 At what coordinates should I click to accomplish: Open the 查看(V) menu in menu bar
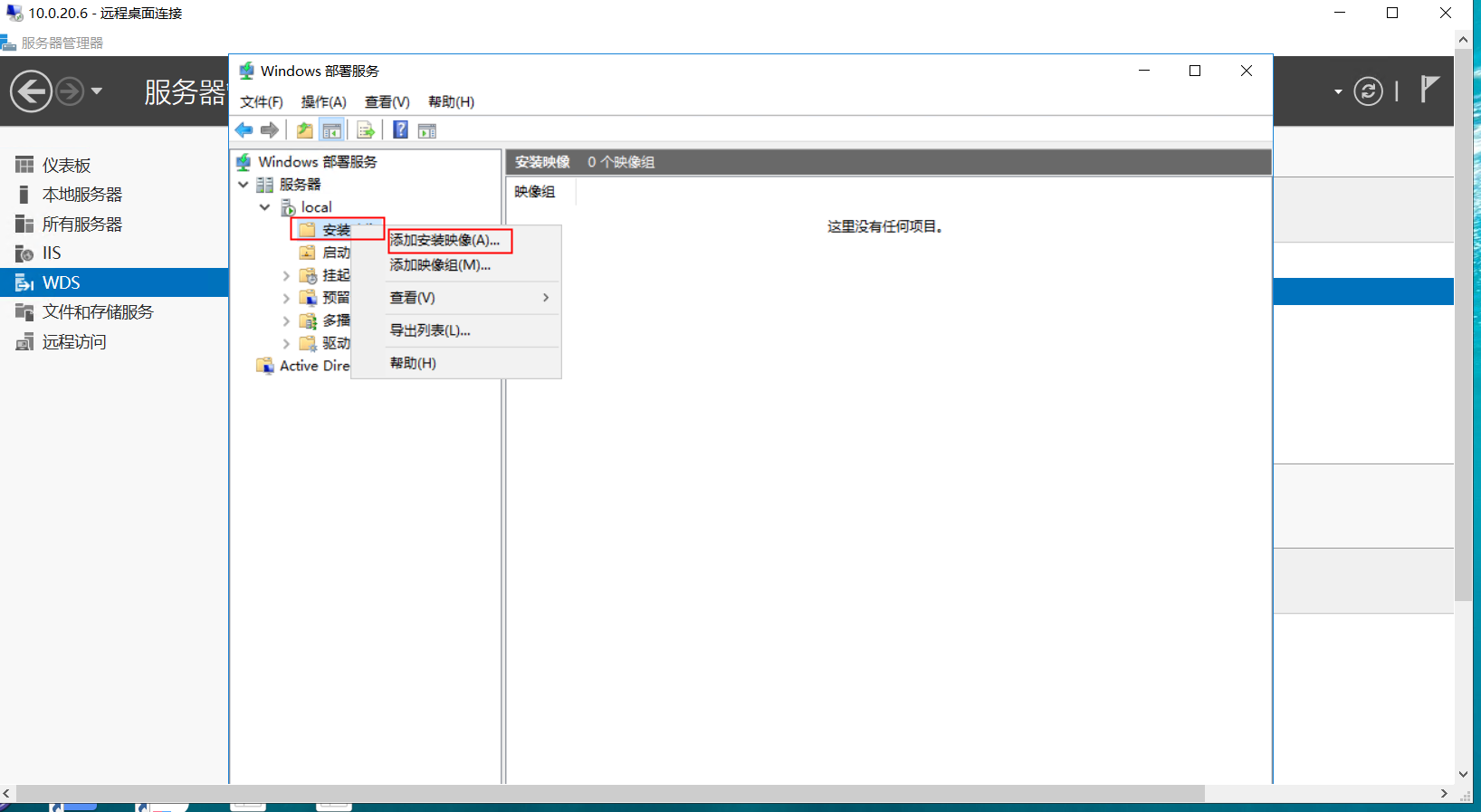click(387, 102)
